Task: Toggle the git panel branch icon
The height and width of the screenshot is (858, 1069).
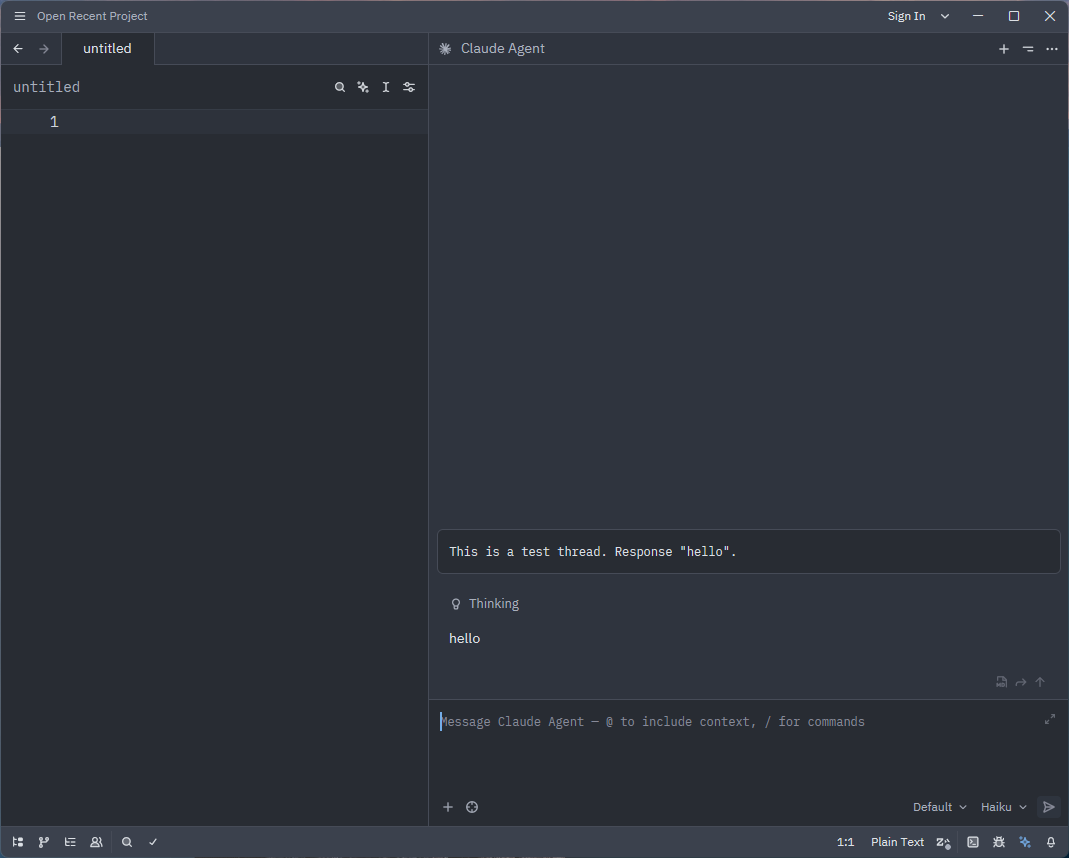Action: tap(44, 842)
